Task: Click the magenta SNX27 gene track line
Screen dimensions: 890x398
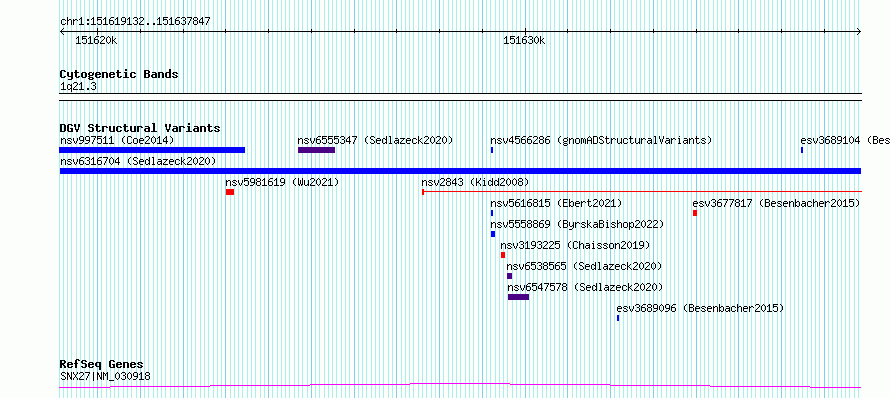Action: (460, 386)
